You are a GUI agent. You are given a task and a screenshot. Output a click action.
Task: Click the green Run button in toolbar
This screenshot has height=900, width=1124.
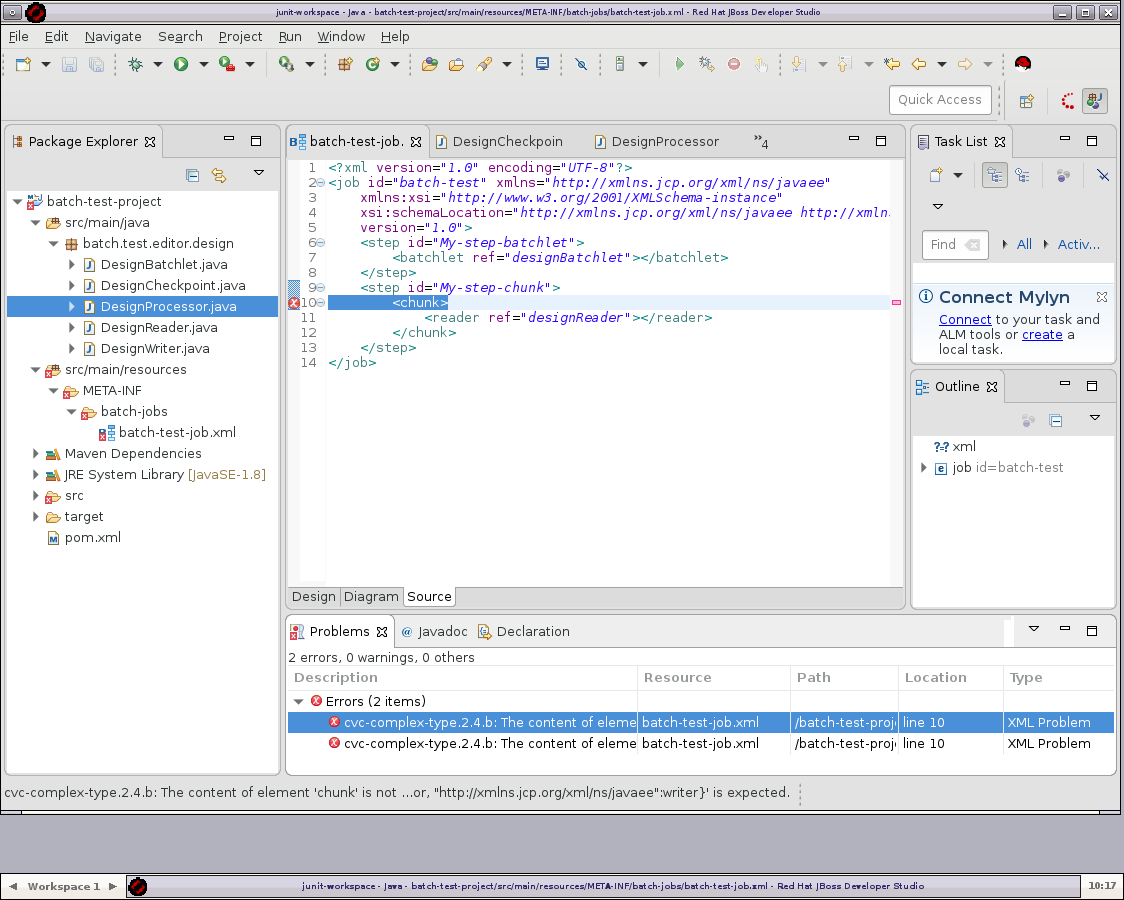pyautogui.click(x=181, y=64)
